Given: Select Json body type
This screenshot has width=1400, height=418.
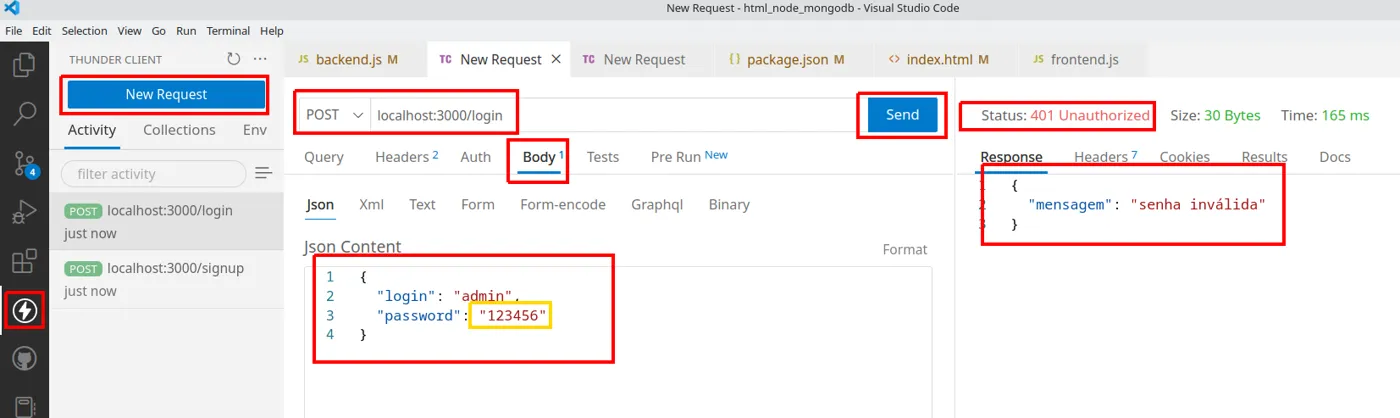Looking at the screenshot, I should (320, 204).
